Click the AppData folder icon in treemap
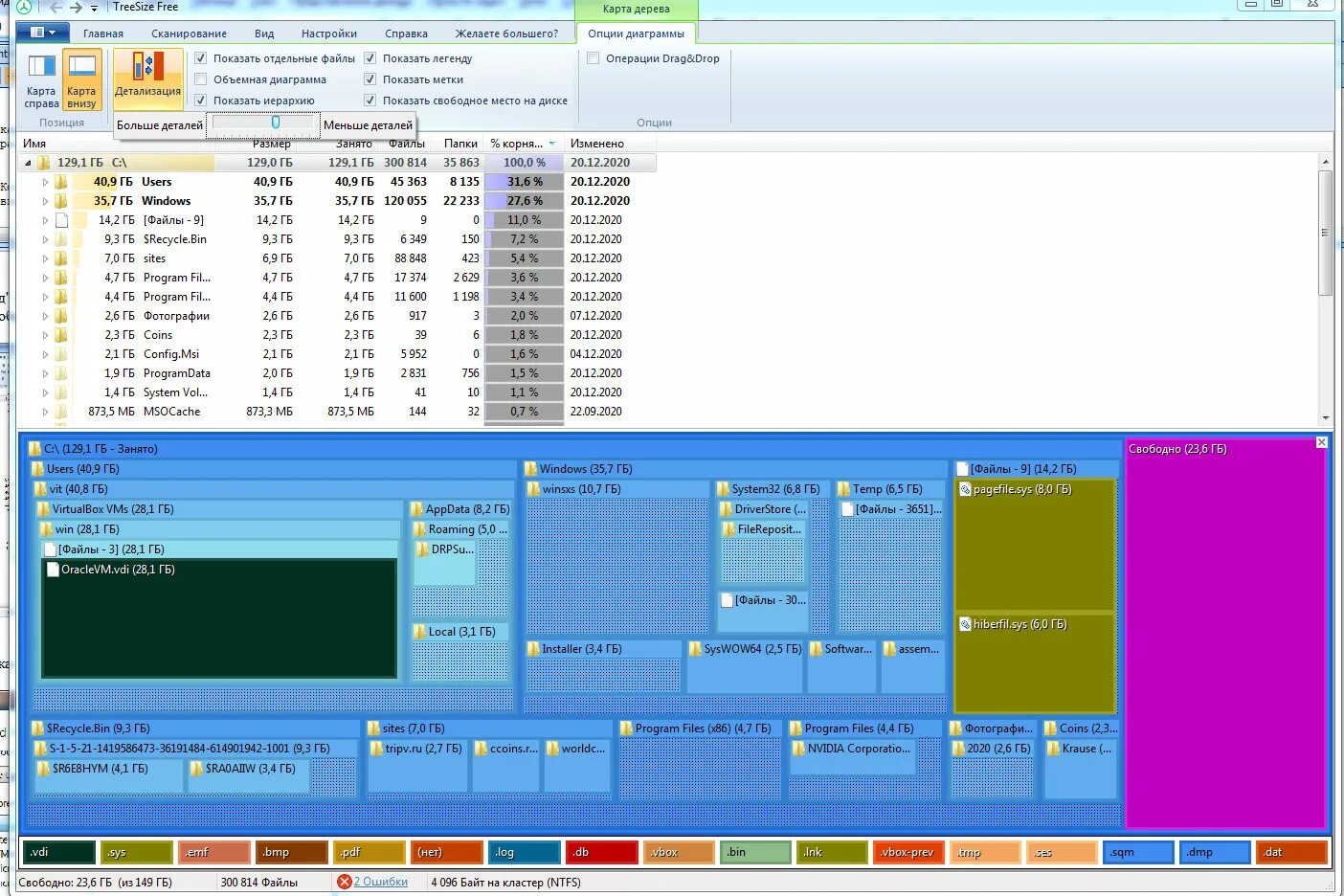Image resolution: width=1344 pixels, height=896 pixels. pyautogui.click(x=416, y=509)
